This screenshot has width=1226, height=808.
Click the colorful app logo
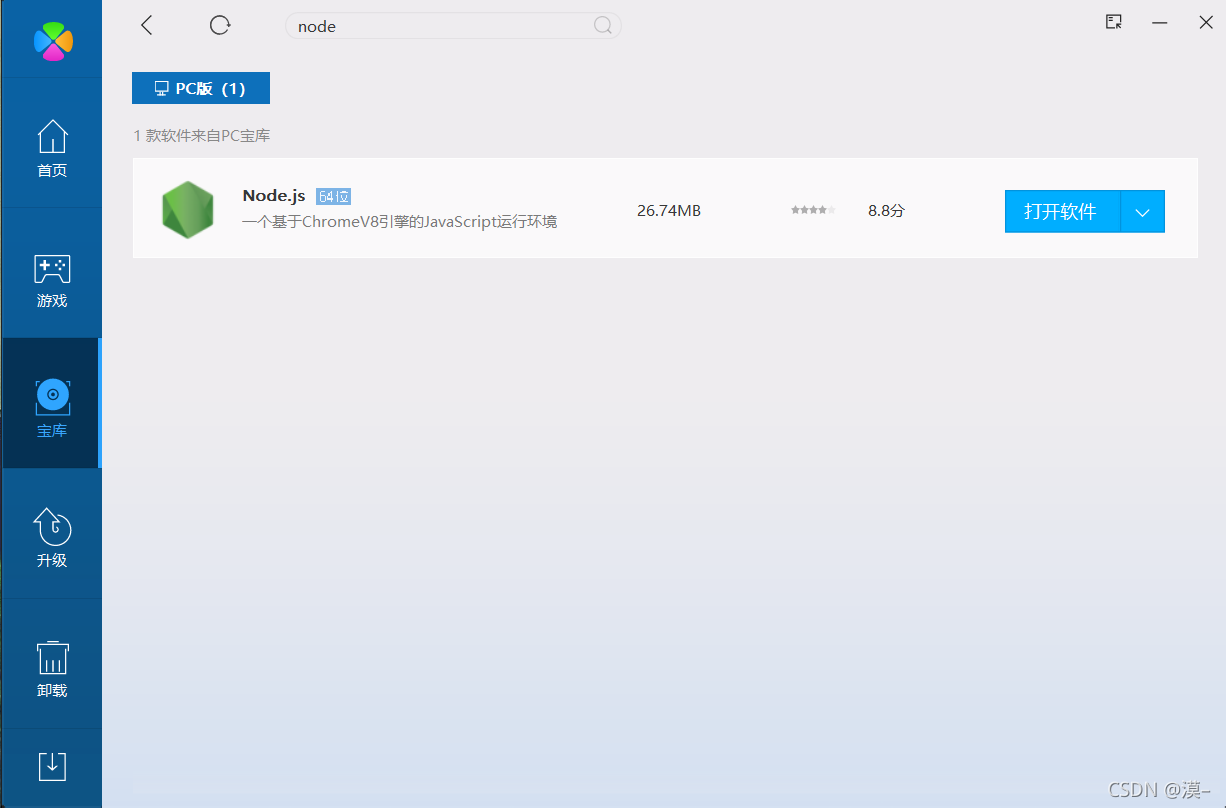click(x=53, y=40)
